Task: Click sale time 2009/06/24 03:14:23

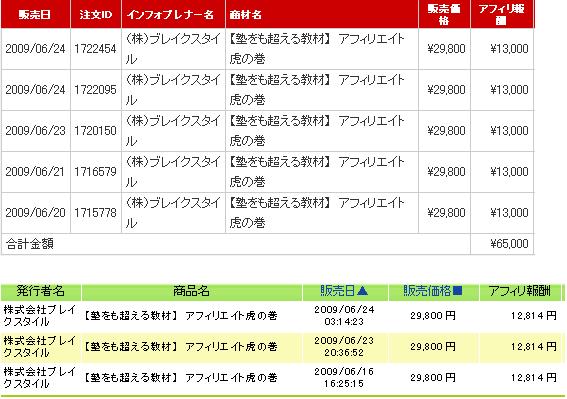Action: [344, 315]
